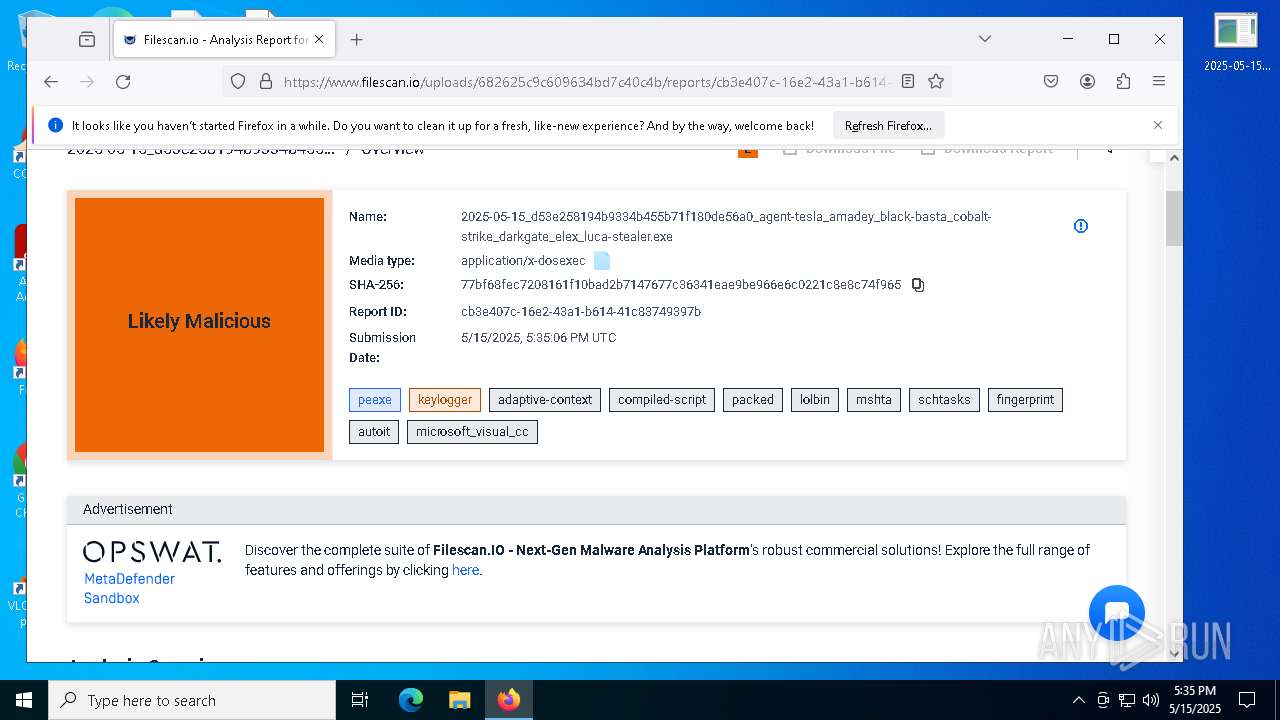Viewport: 1280px width, 720px height.
Task: Show hidden system tray icons
Action: (1078, 700)
